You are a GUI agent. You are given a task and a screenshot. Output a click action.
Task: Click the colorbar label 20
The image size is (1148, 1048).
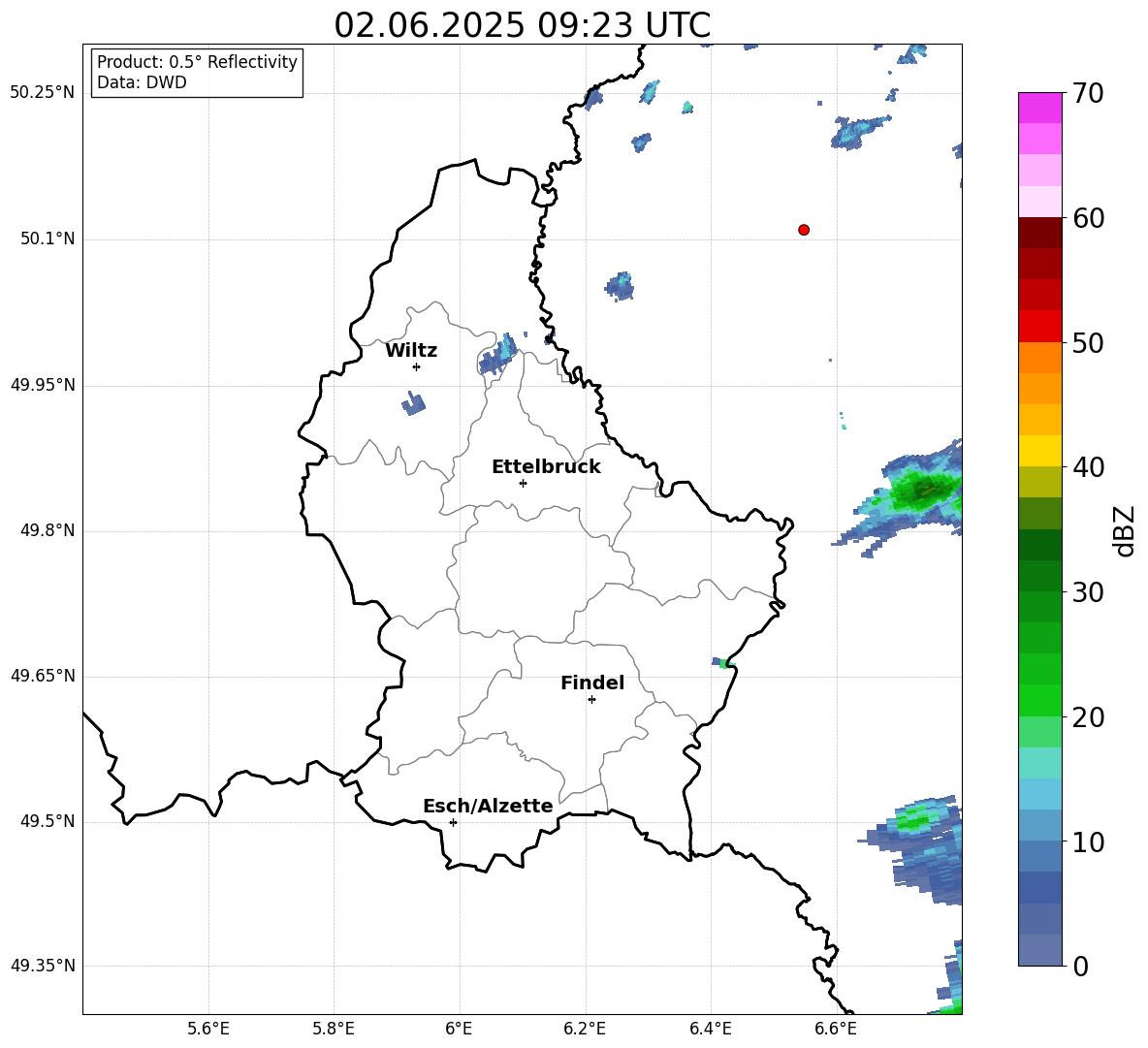[1088, 717]
